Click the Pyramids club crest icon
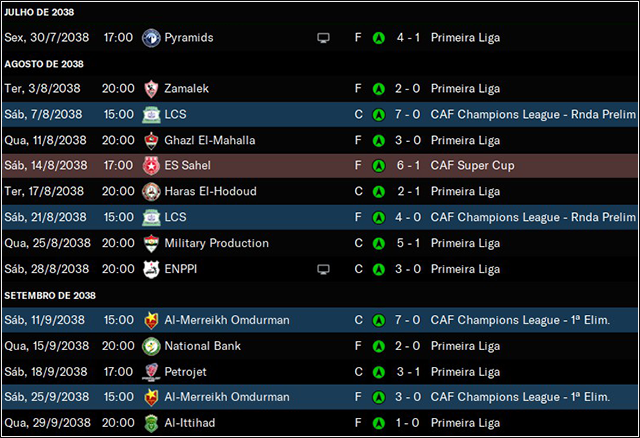The image size is (640, 438). [x=151, y=38]
